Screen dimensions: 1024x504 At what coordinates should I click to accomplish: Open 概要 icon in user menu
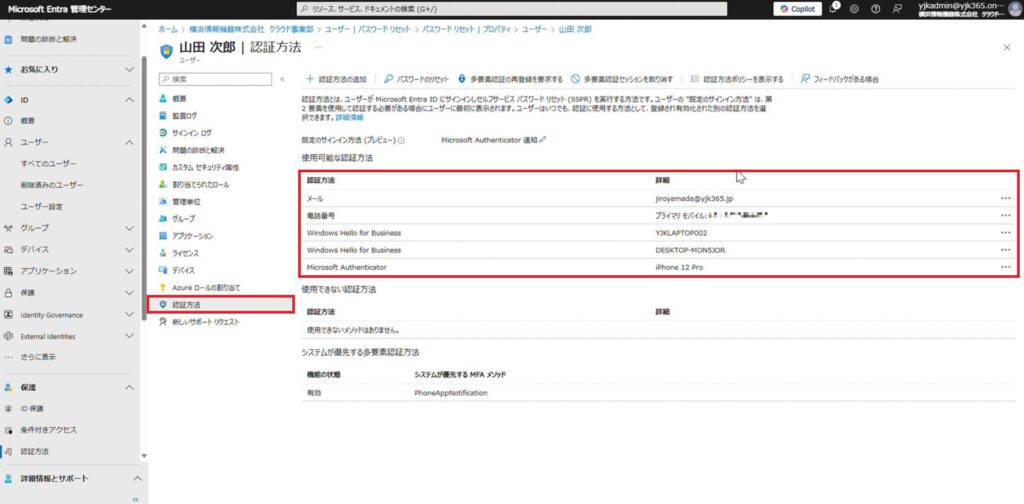click(x=163, y=99)
